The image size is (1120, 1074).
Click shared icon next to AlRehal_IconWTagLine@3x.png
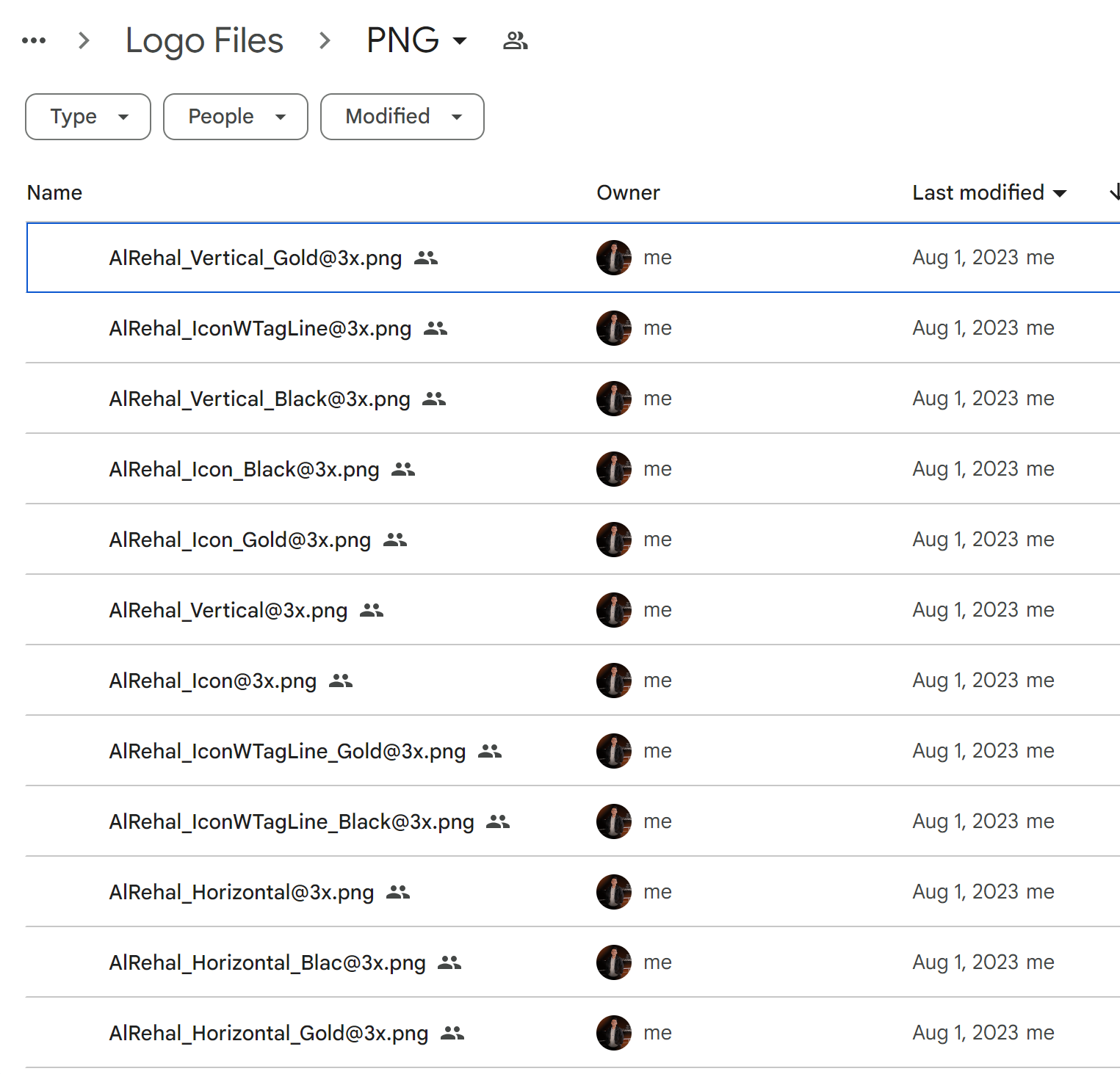click(x=436, y=328)
